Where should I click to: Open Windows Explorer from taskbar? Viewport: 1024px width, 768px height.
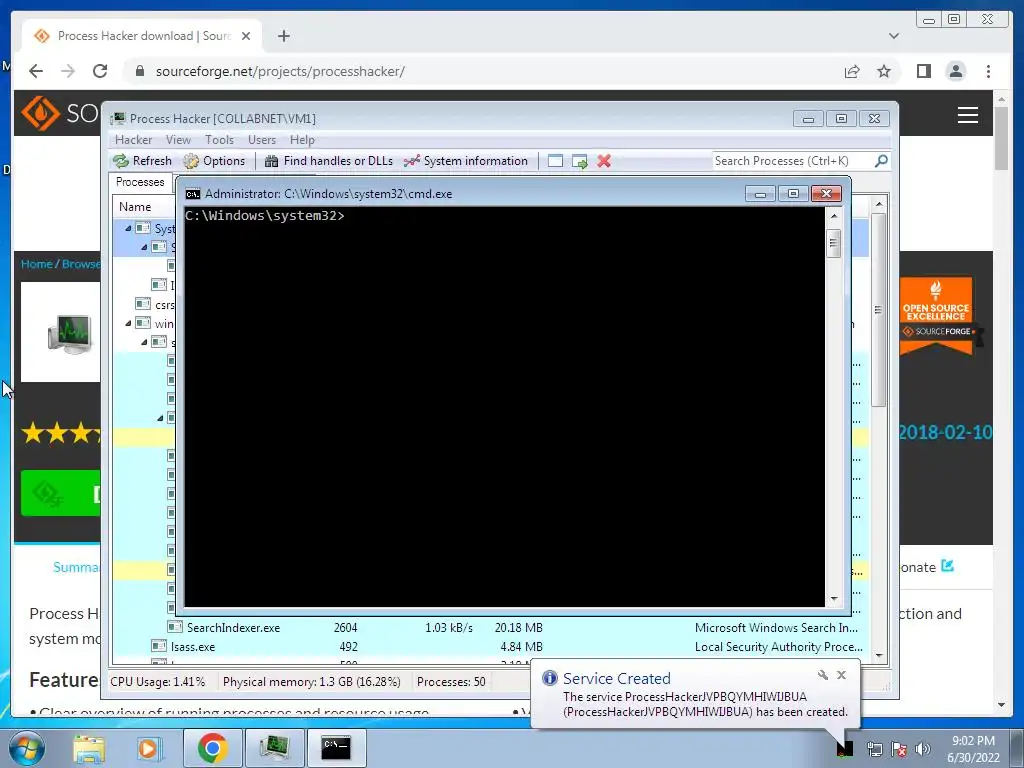89,748
